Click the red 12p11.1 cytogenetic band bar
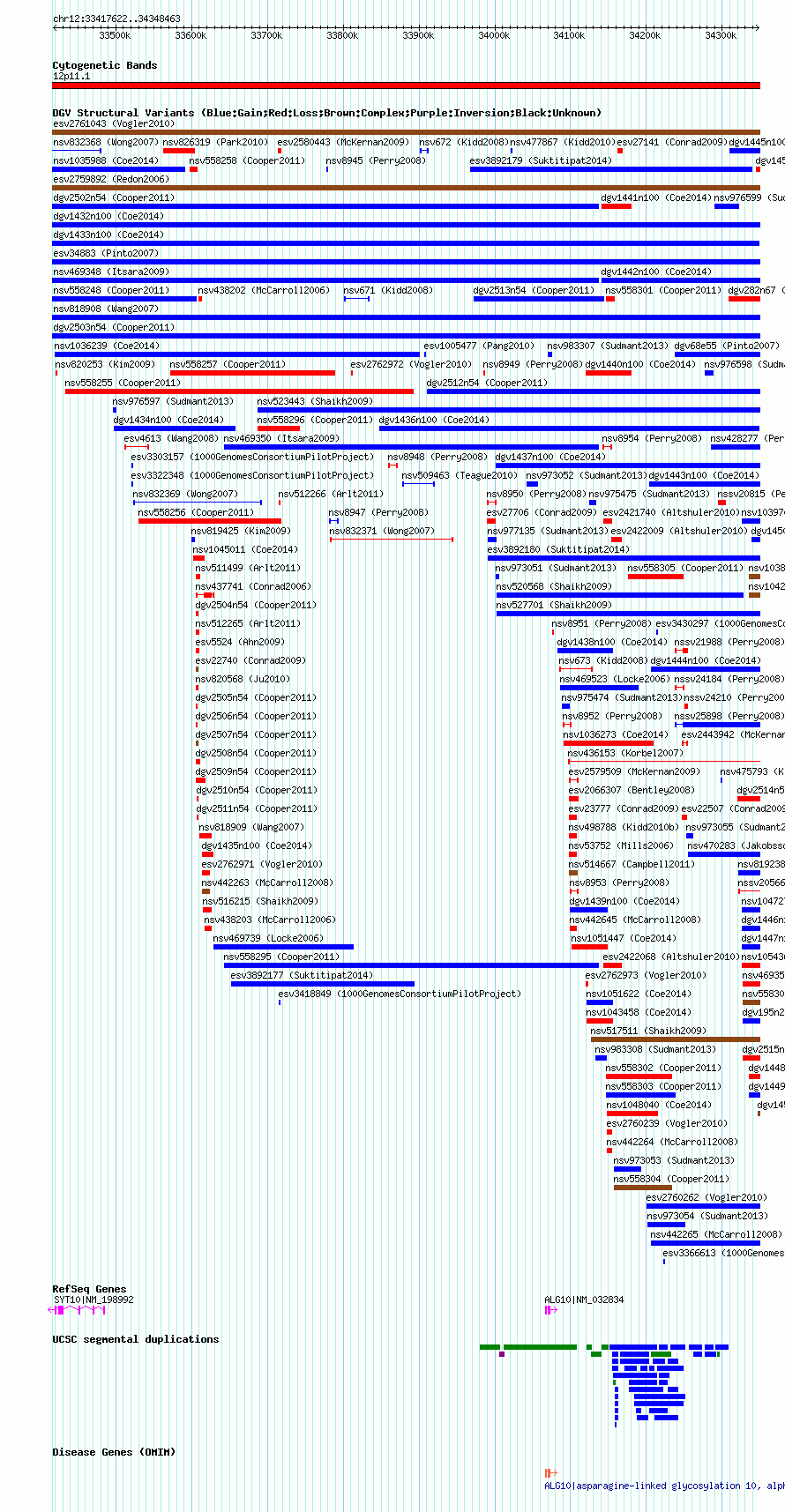Image resolution: width=785 pixels, height=1512 pixels. 406,86
